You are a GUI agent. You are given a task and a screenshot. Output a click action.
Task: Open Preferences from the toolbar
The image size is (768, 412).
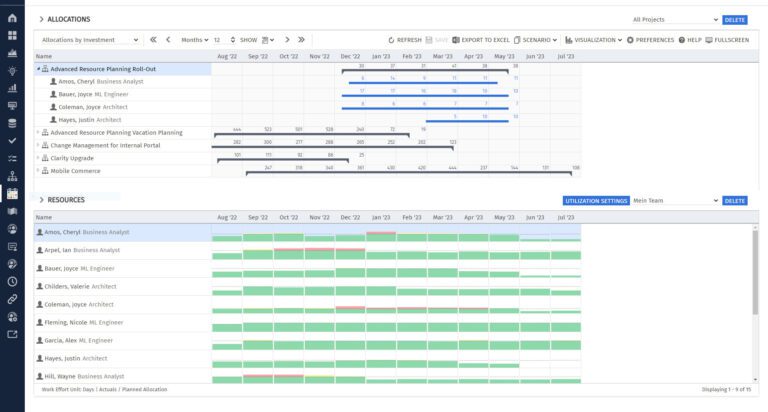[x=650, y=40]
